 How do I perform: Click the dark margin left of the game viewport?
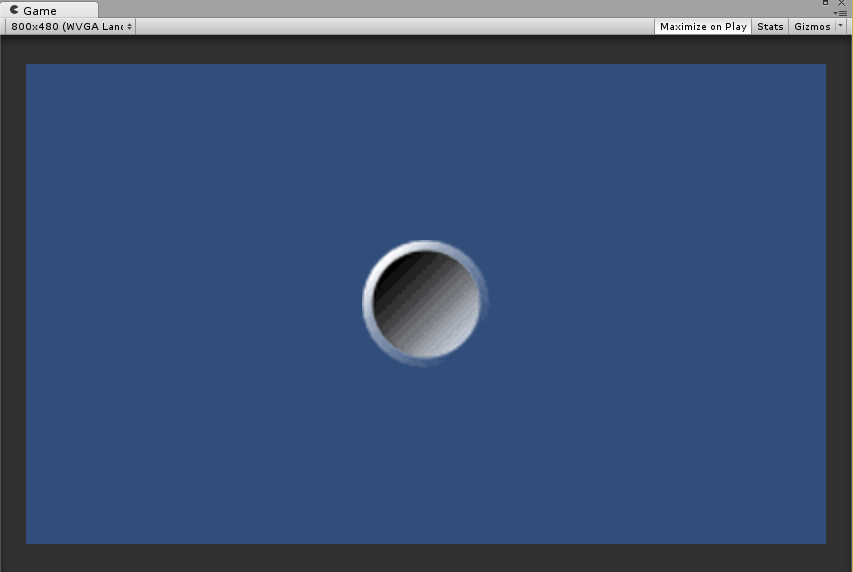(12, 300)
